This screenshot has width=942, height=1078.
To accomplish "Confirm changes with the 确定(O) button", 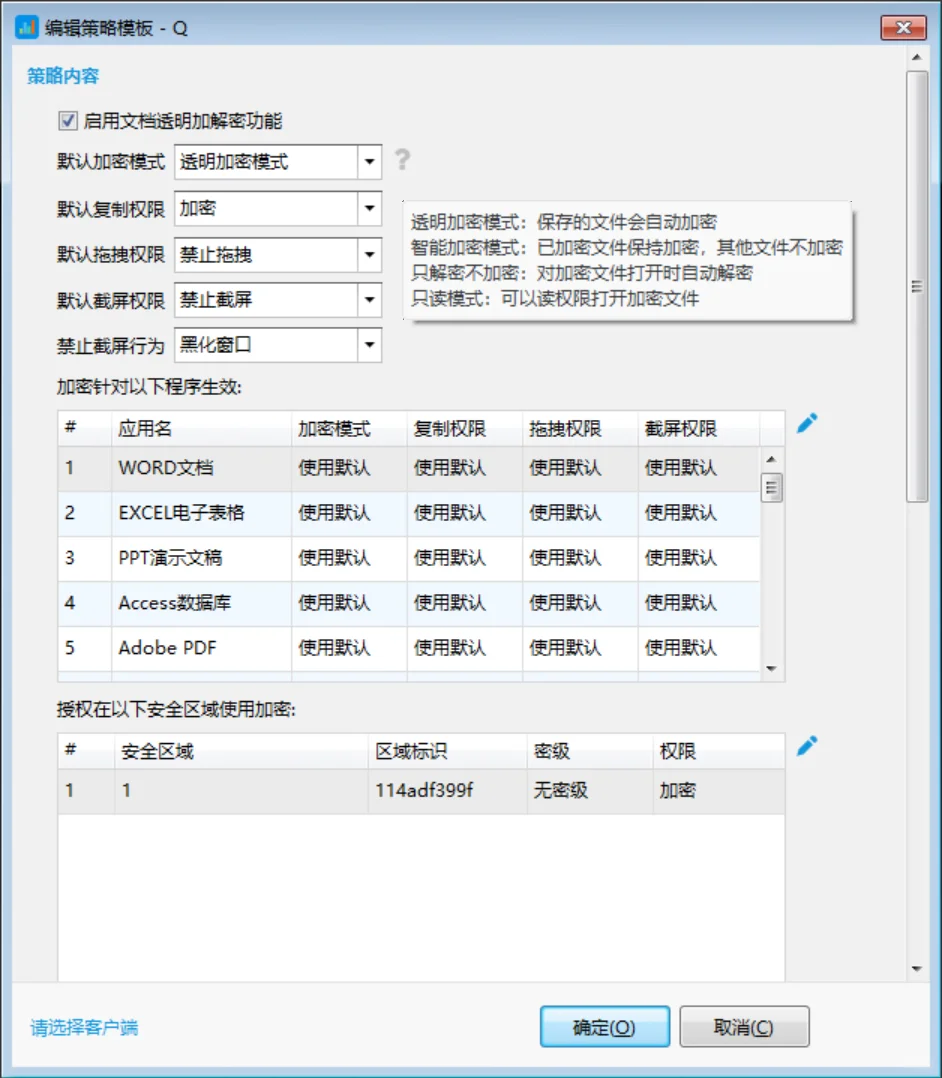I will click(604, 1026).
